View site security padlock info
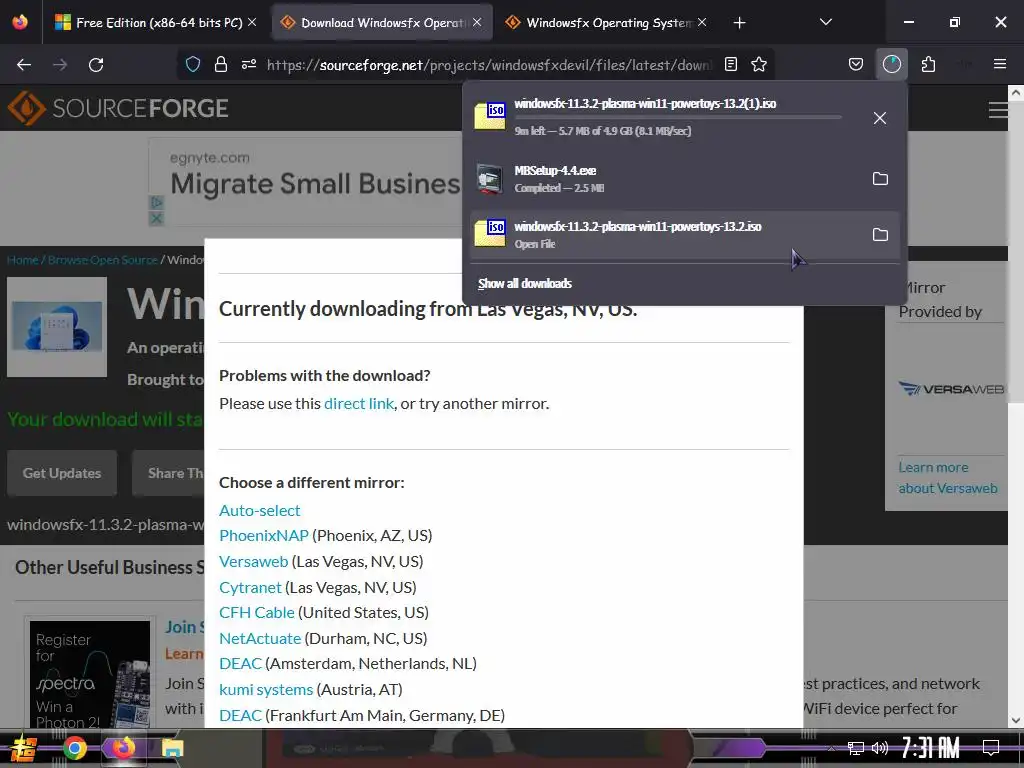The width and height of the screenshot is (1024, 768). [x=221, y=64]
